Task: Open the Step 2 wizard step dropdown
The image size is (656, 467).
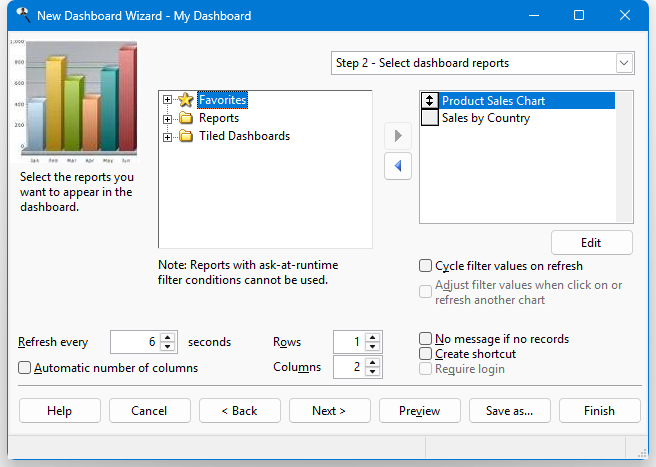Action: tap(624, 63)
